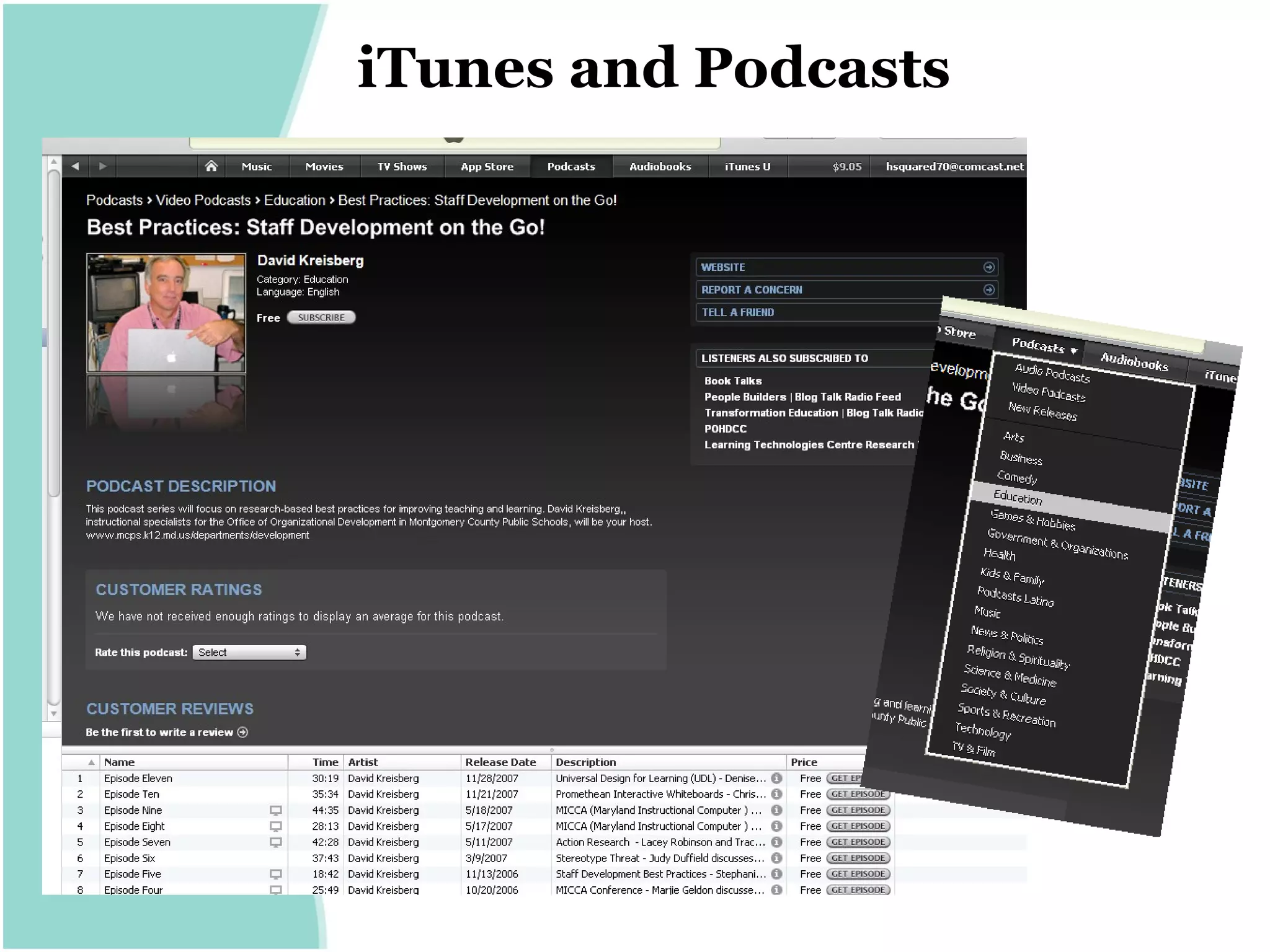
Task: Switch to the TV Shows tab
Action: click(402, 166)
